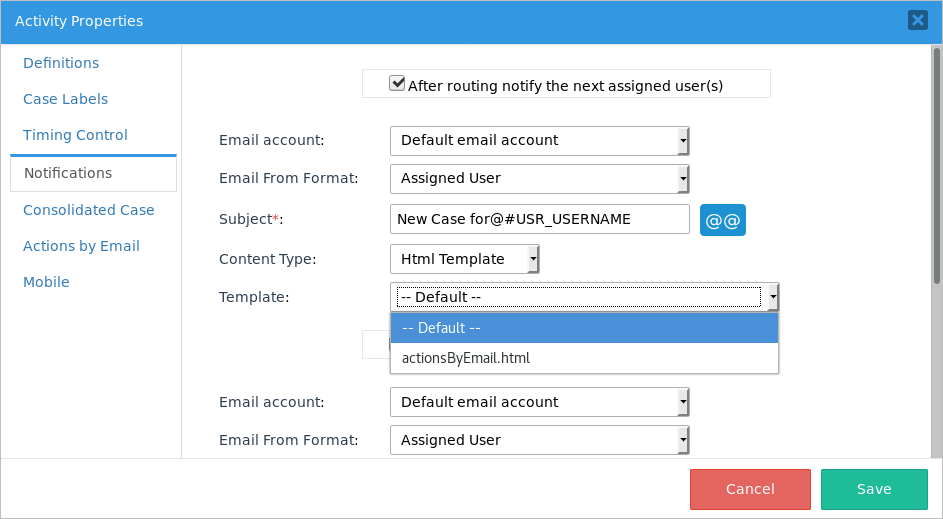Switch to Actions by Email tab

(81, 246)
